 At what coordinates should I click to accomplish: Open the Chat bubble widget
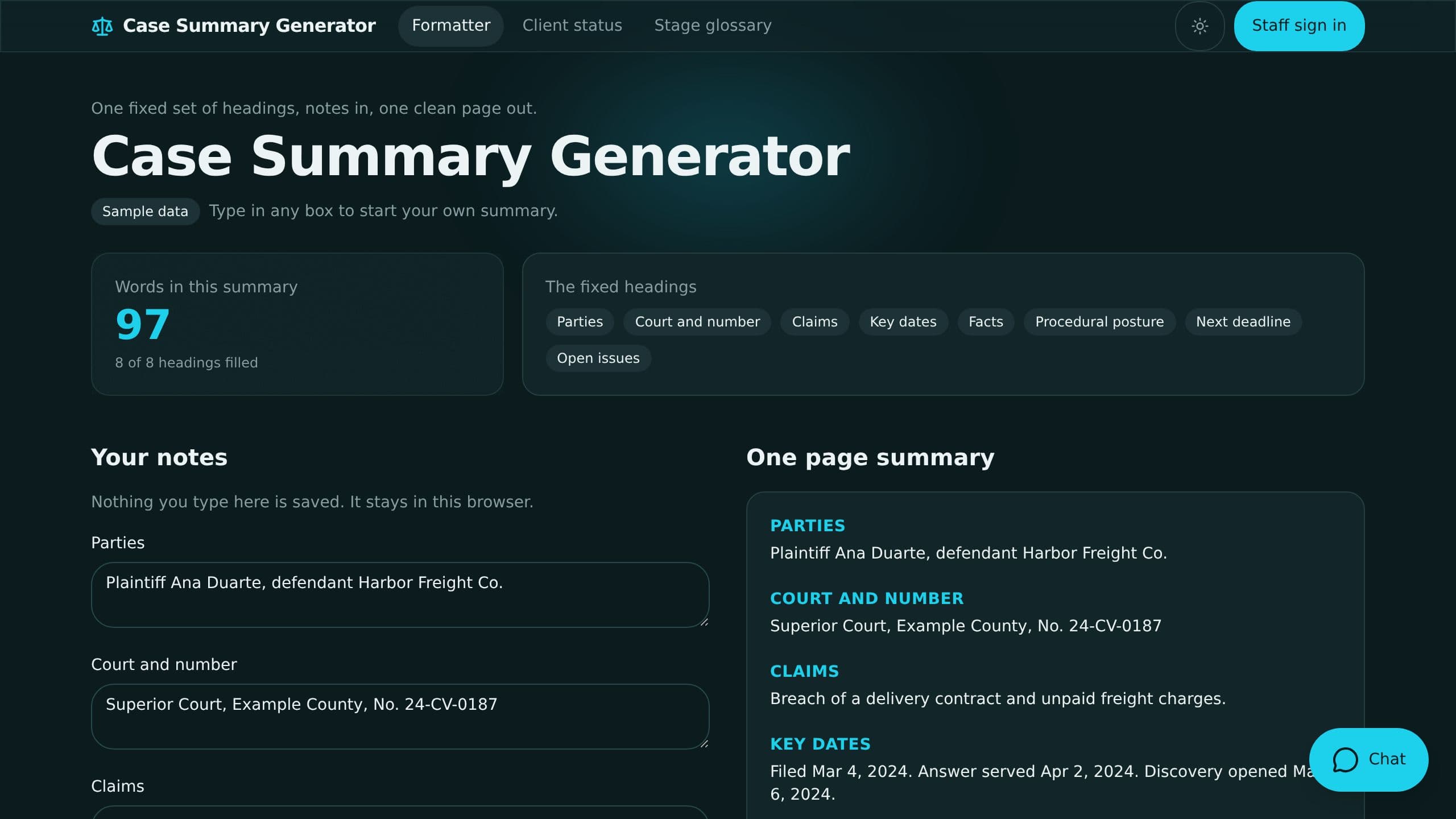click(x=1368, y=759)
